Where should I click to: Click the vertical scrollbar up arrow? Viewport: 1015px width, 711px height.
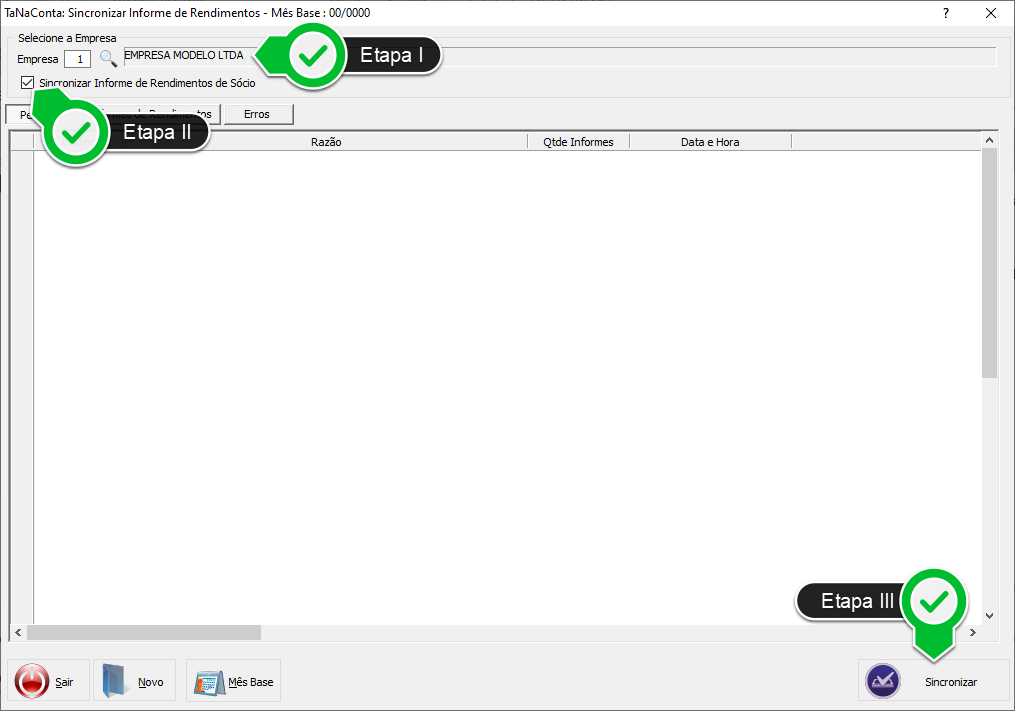990,141
